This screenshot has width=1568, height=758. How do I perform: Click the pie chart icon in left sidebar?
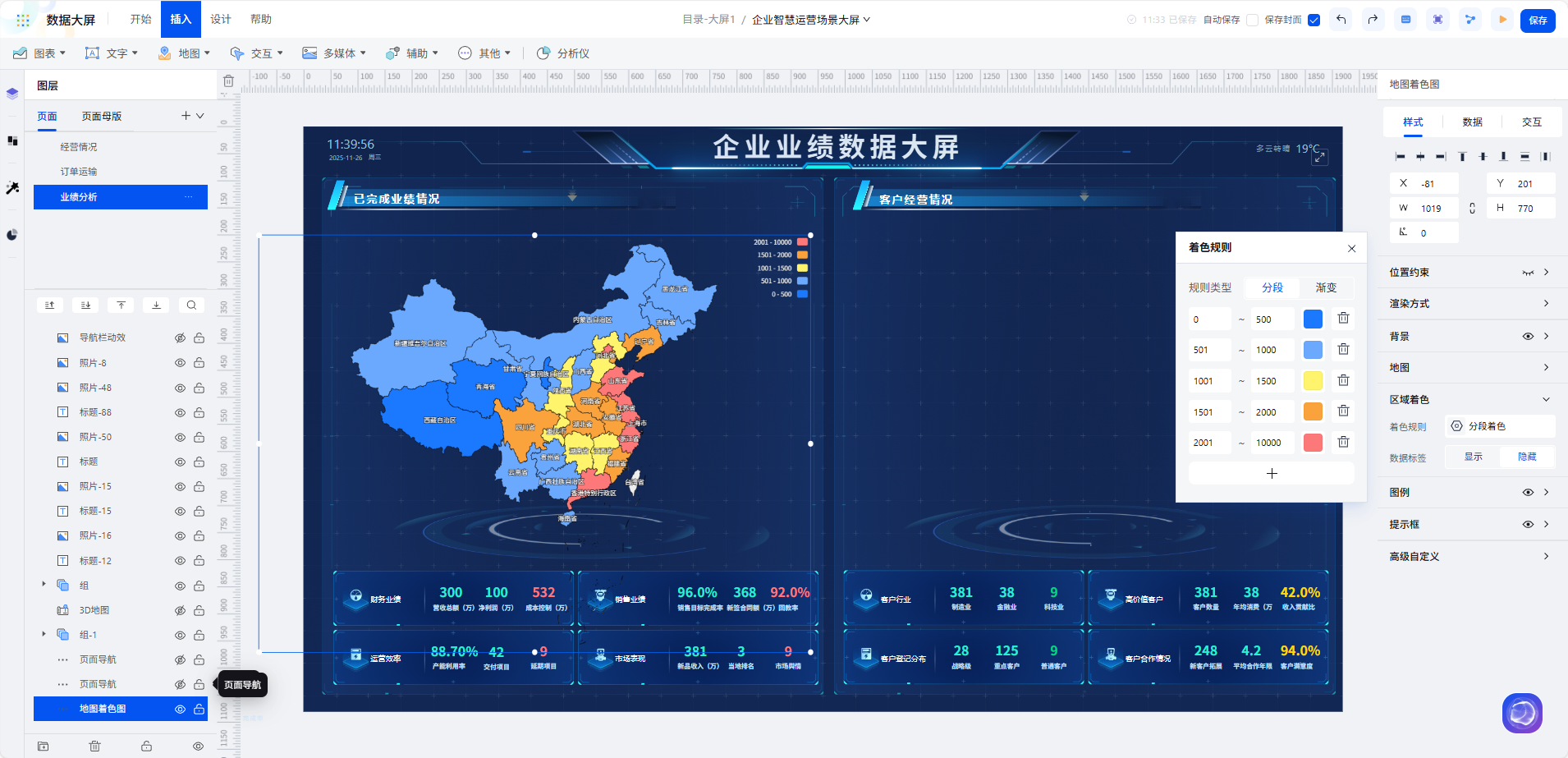click(12, 235)
